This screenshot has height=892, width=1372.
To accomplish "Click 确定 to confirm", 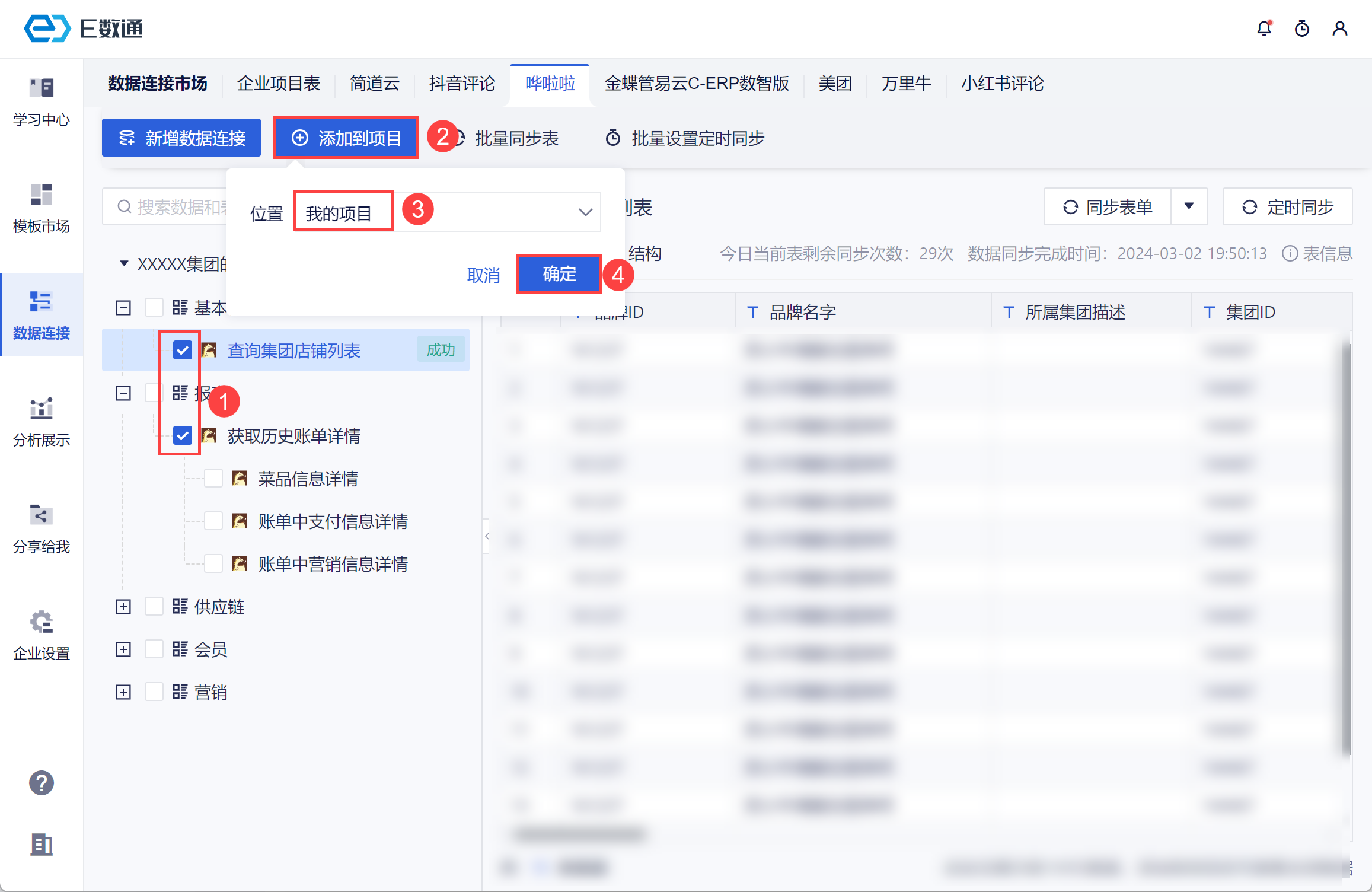I will pyautogui.click(x=559, y=274).
